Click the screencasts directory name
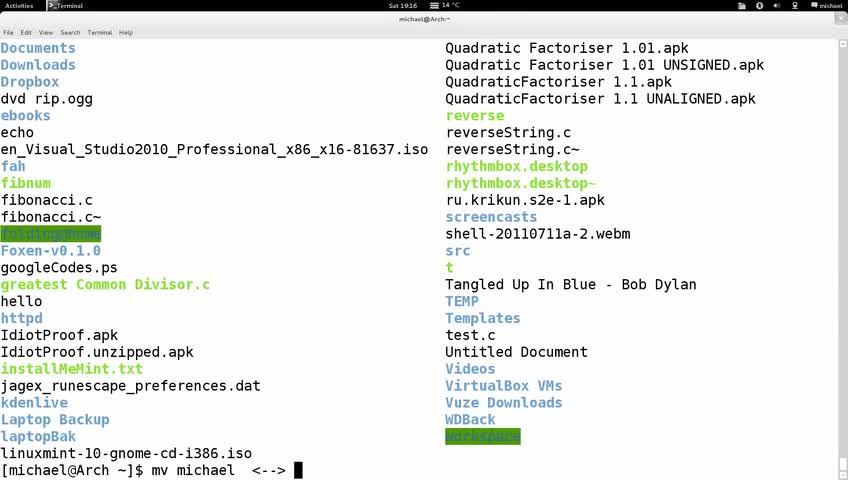The image size is (848, 480). [491, 217]
